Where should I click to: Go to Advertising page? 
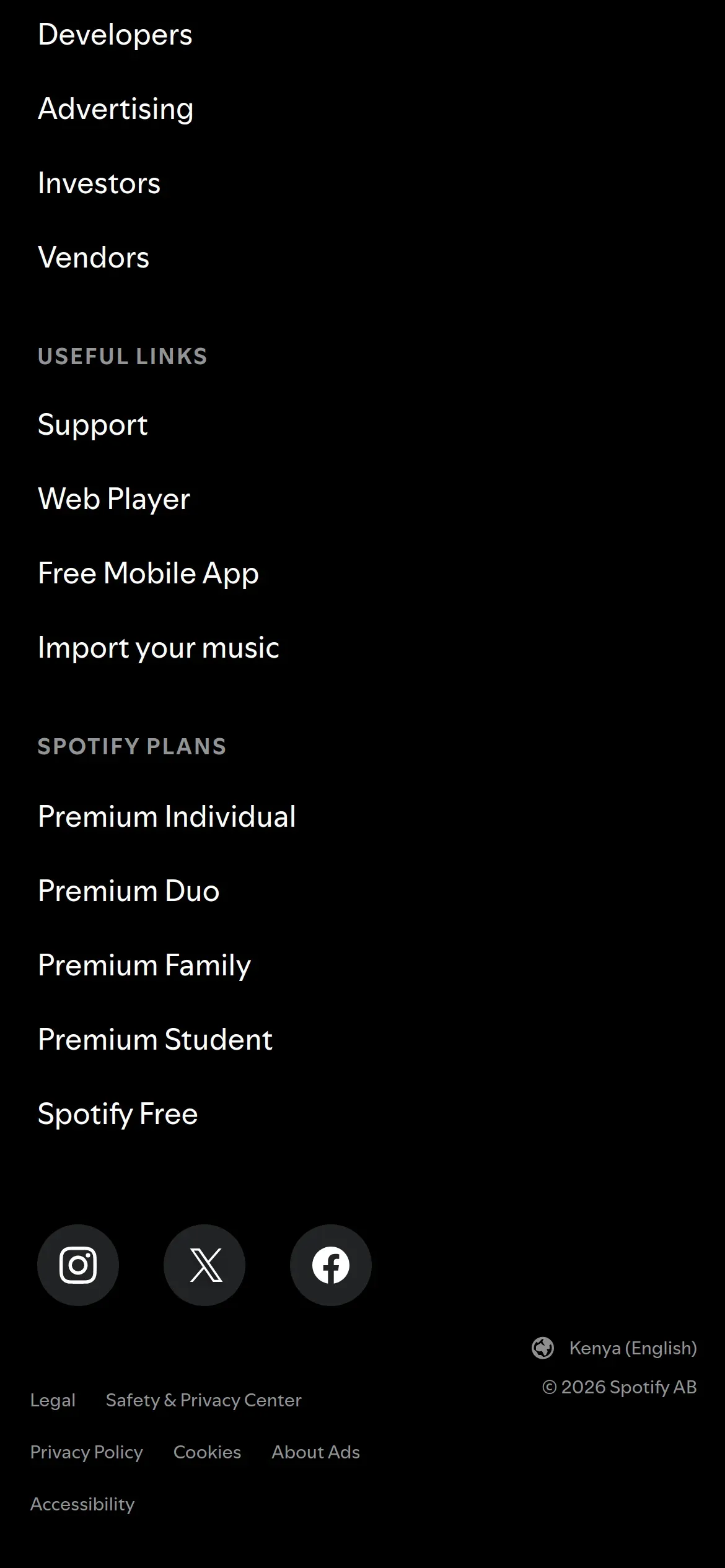tap(116, 109)
